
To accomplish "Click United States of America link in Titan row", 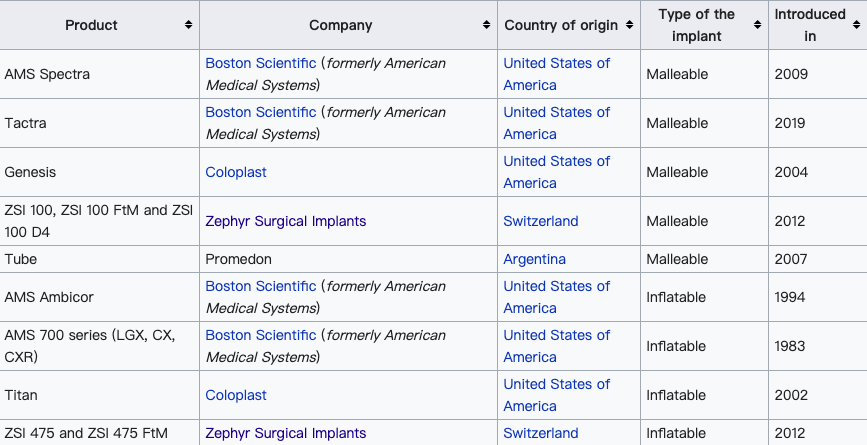I will (x=556, y=395).
